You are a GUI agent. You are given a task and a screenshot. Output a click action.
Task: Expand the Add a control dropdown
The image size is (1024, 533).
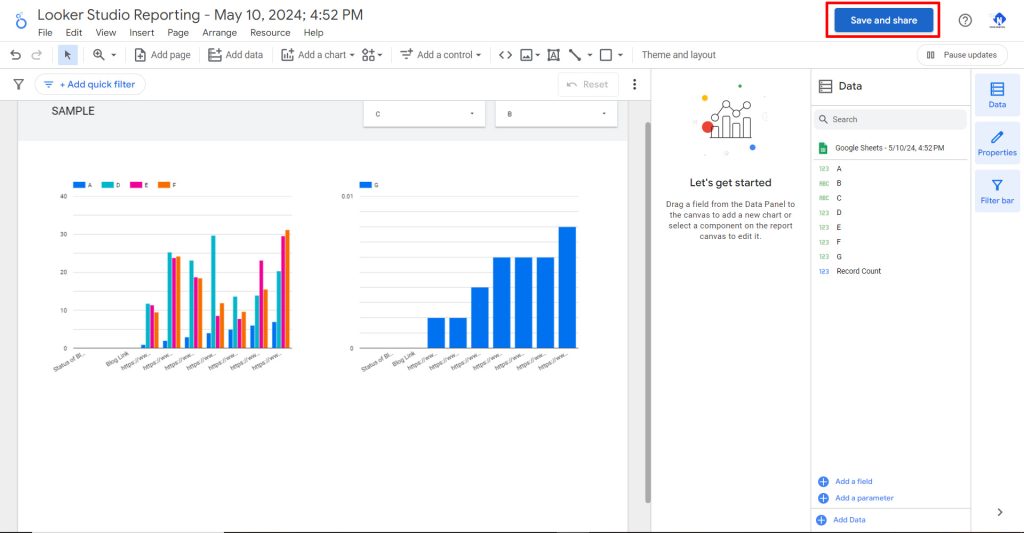[x=440, y=55]
